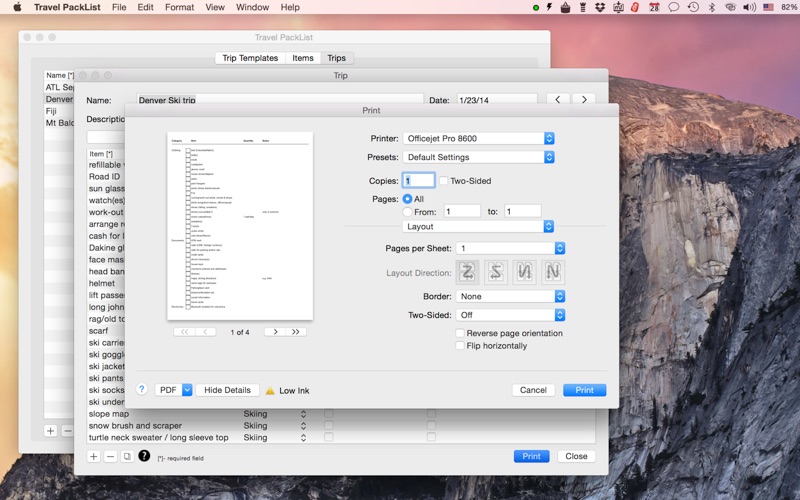This screenshot has width=800, height=500.
Task: Change category stepper for snow brush row
Action: pyautogui.click(x=303, y=426)
